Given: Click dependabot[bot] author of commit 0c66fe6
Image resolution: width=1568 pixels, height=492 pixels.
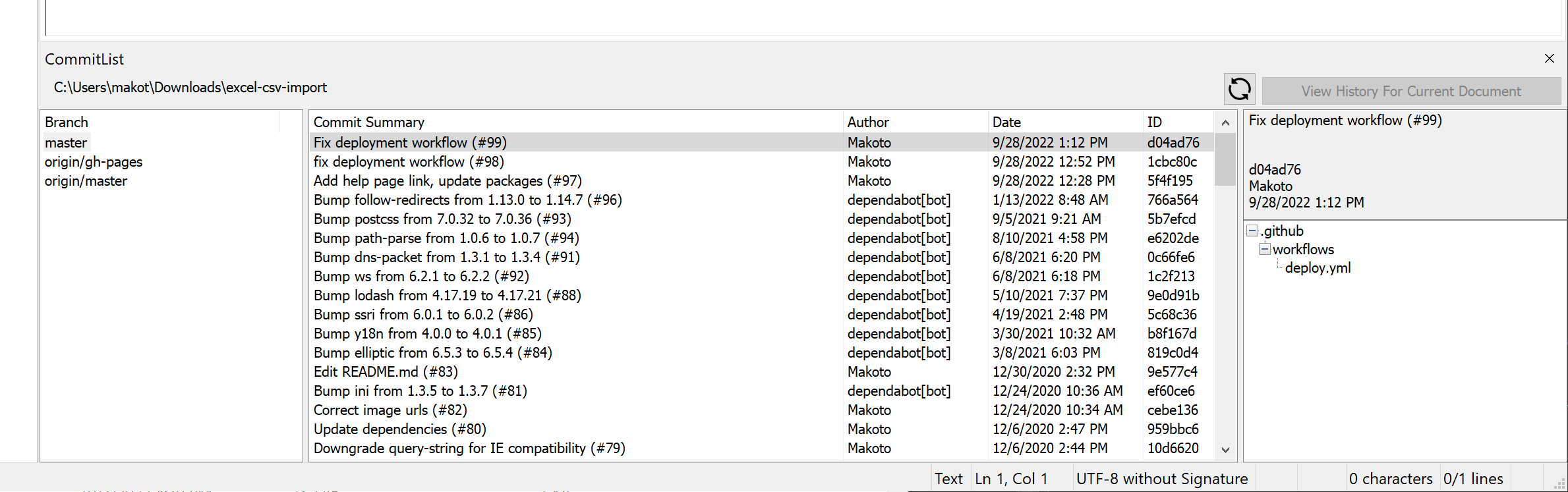Looking at the screenshot, I should [x=899, y=257].
